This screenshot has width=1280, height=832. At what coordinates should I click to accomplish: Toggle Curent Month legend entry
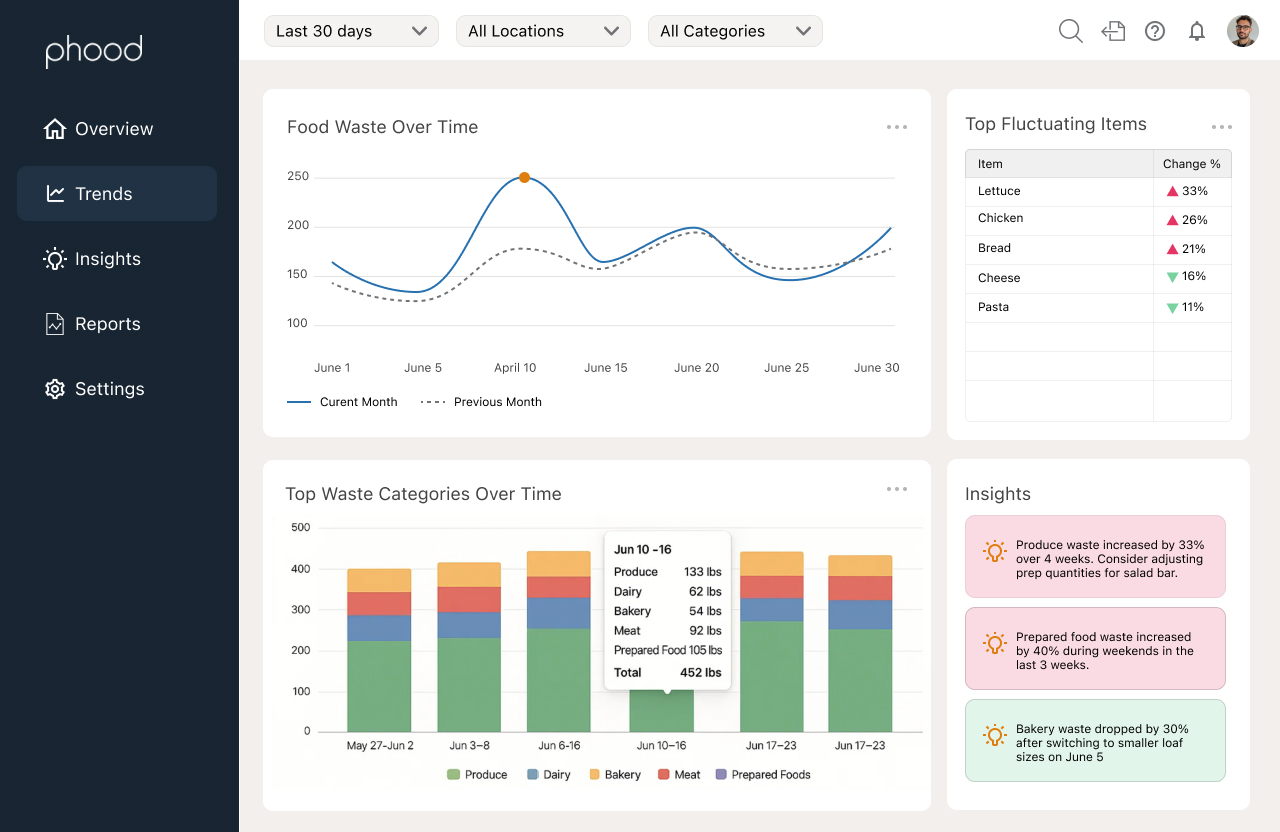point(342,402)
